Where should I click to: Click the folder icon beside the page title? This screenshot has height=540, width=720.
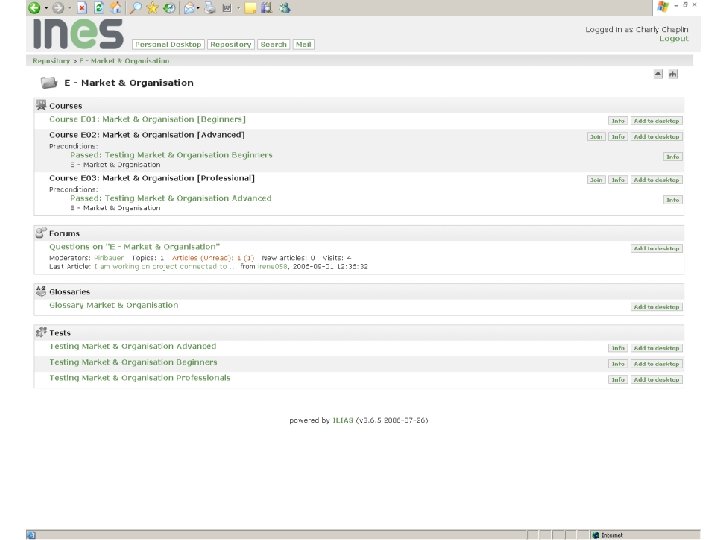49,83
